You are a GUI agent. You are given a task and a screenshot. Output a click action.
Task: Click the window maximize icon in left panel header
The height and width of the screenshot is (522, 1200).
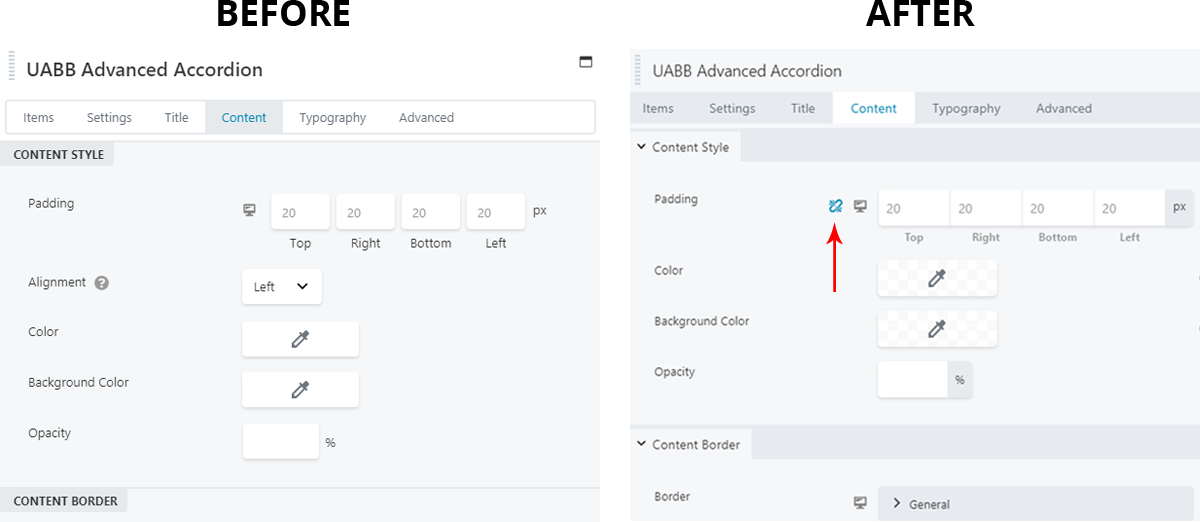pyautogui.click(x=586, y=62)
